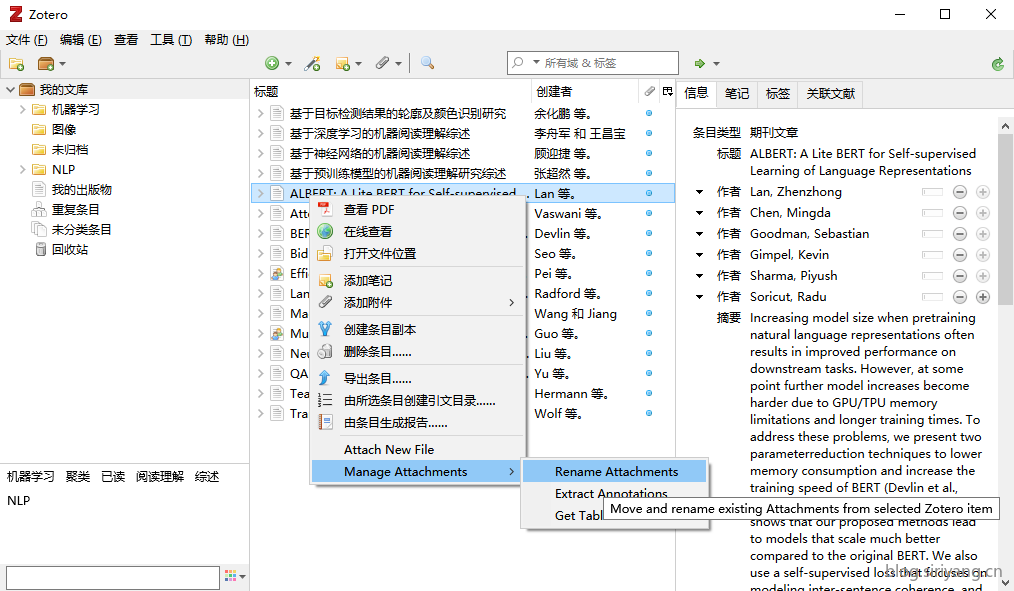Screen dimensions: 1014x591
Task: Click the green Locate arrow icon
Action: pos(699,63)
